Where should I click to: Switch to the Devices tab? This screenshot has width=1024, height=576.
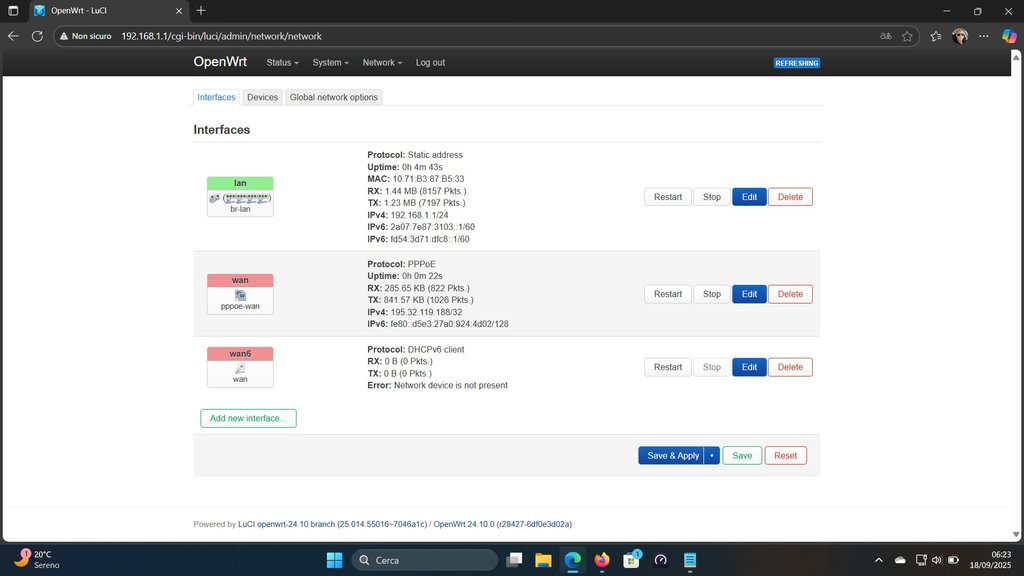tap(262, 97)
